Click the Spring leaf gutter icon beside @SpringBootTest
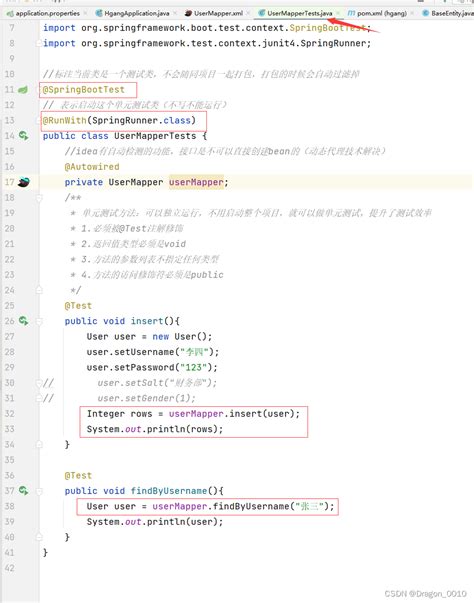The height and width of the screenshot is (603, 474). [x=23, y=90]
